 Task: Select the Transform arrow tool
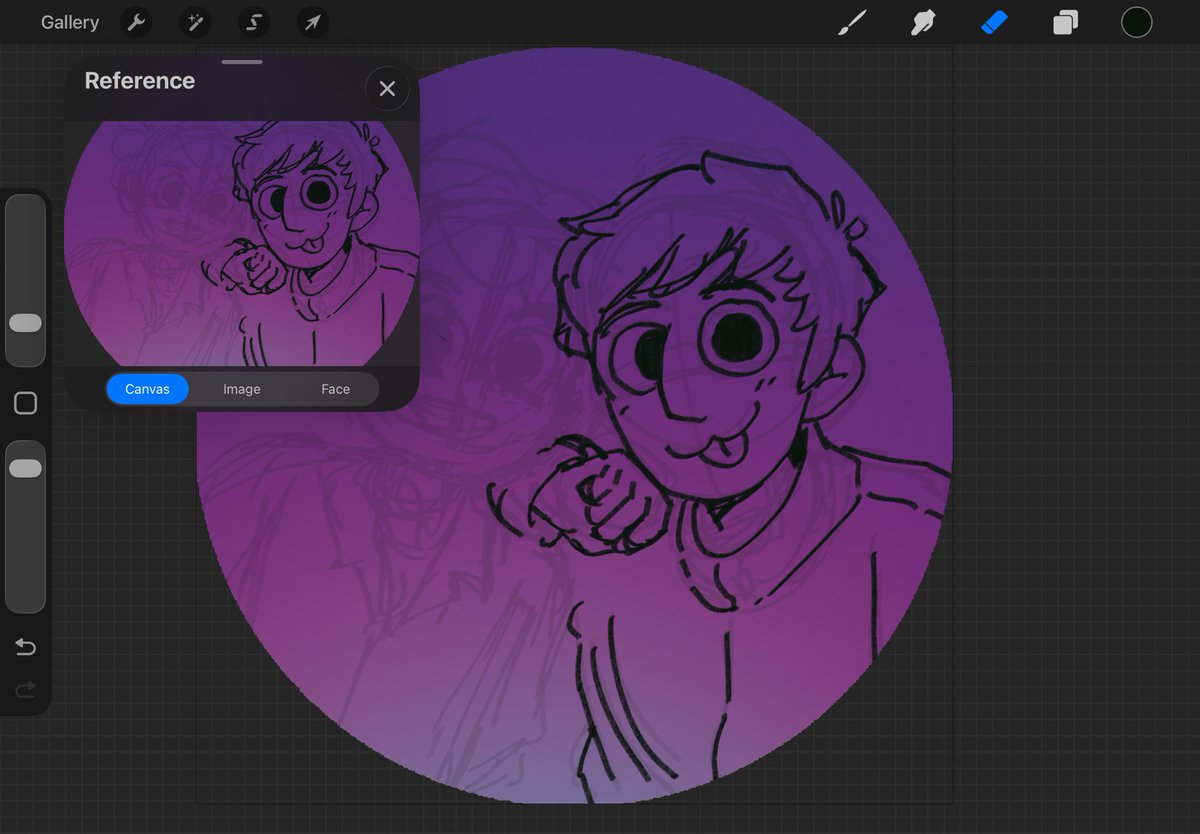(312, 22)
